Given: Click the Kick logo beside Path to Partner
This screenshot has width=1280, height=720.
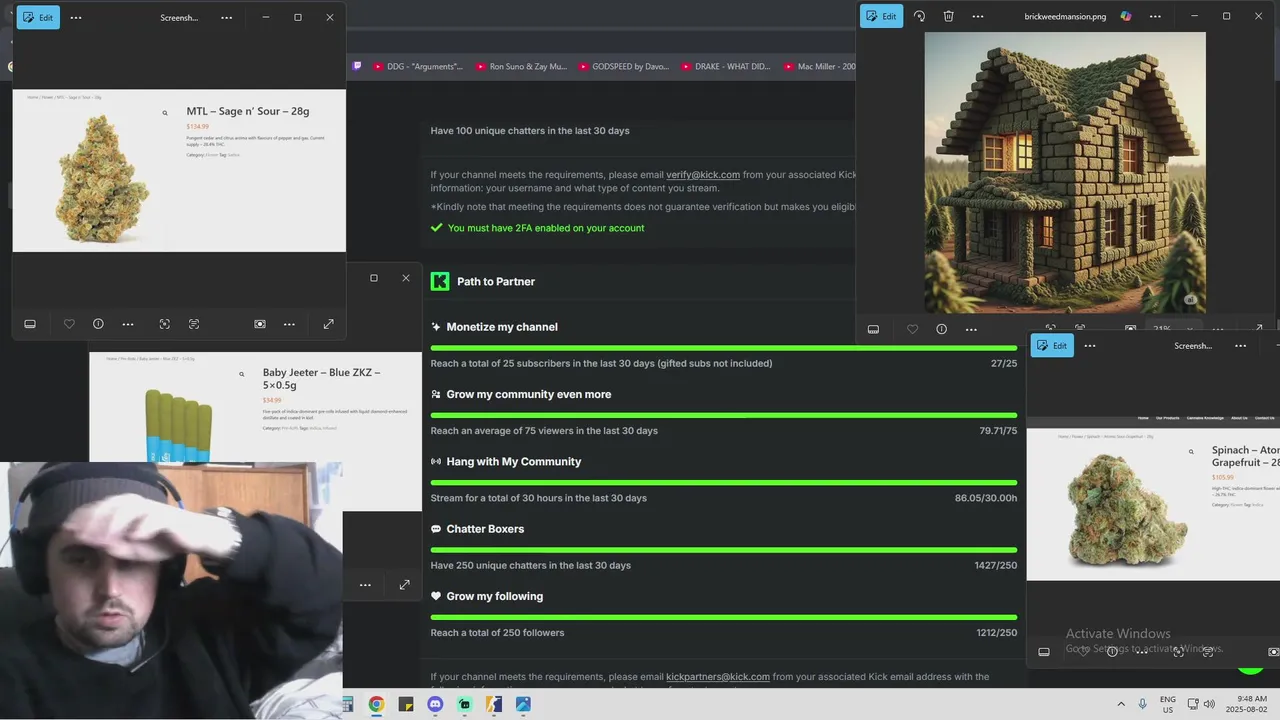Looking at the screenshot, I should [x=440, y=281].
